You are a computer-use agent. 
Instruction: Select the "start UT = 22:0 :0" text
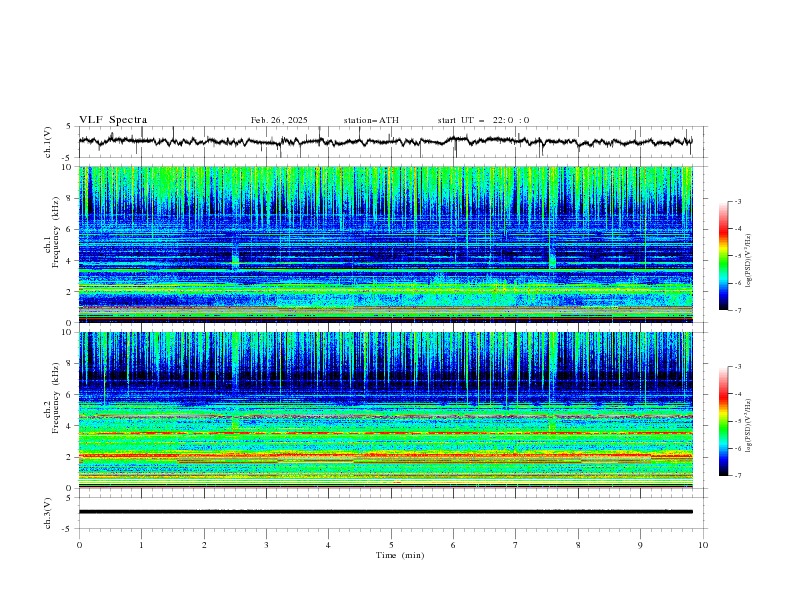coord(483,120)
